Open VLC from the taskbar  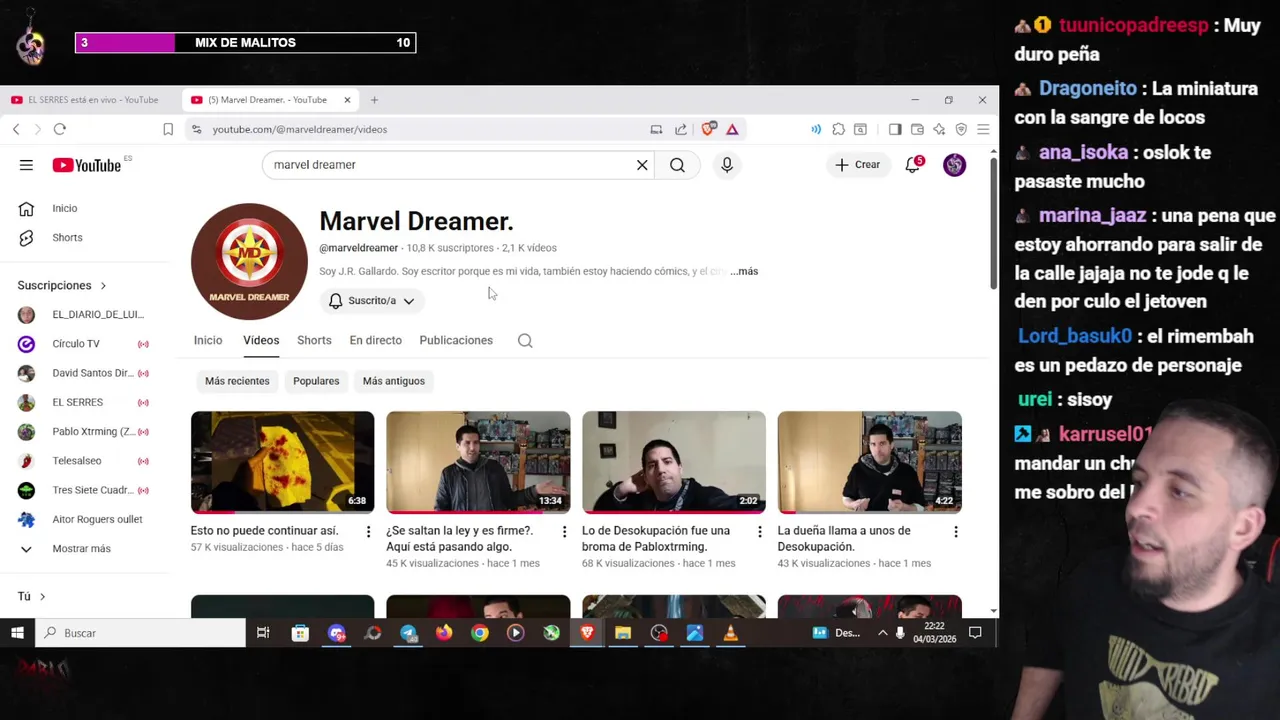pyautogui.click(x=730, y=633)
